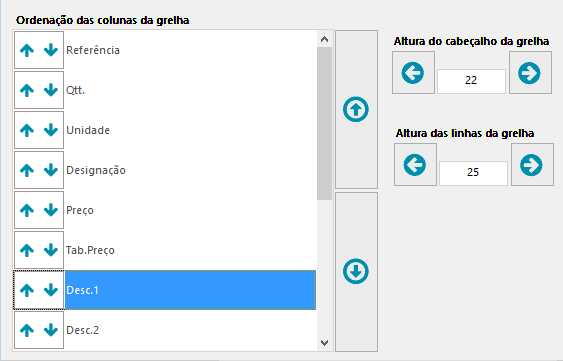Move Tab.Preço column up one place
The width and height of the screenshot is (563, 361).
(x=27, y=250)
